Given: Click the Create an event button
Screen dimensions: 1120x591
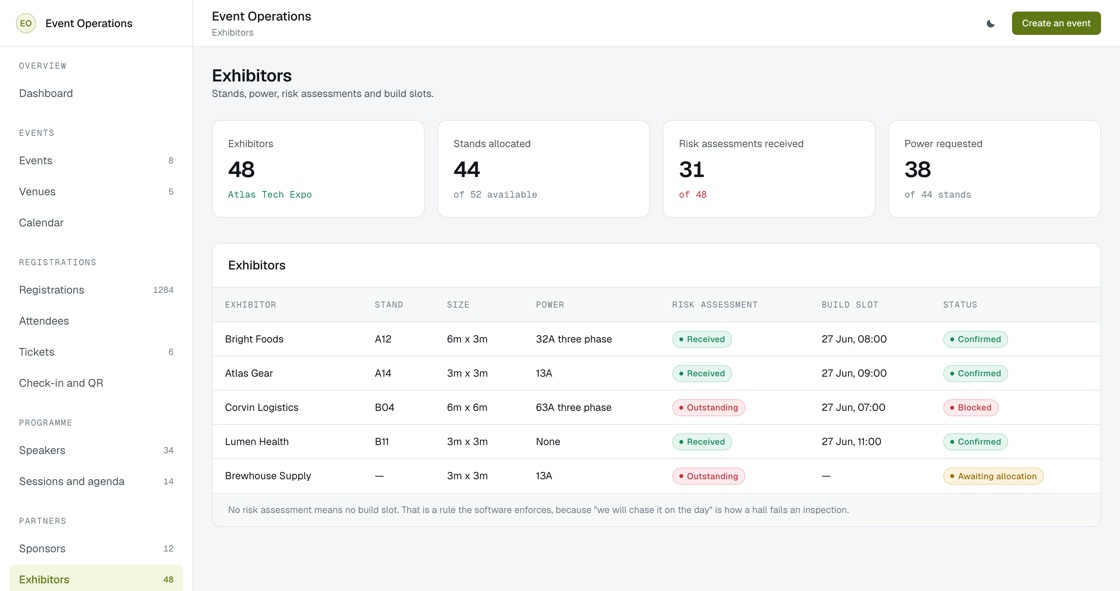Looking at the screenshot, I should point(1056,24).
